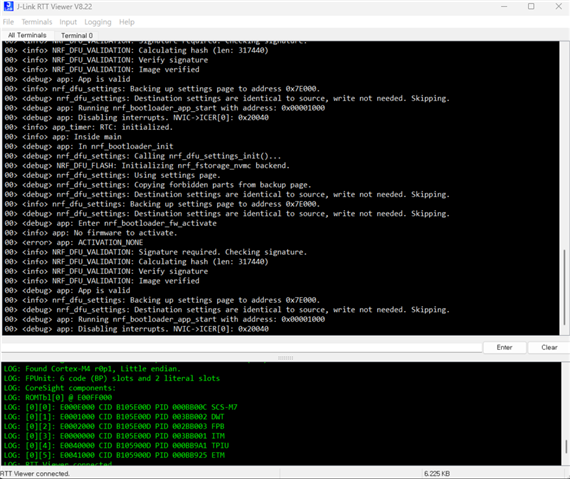Select 'Found Cortex-M4 r0p1, Little endian.' log line
Screen dimensions: 570x479
[x=92, y=369]
